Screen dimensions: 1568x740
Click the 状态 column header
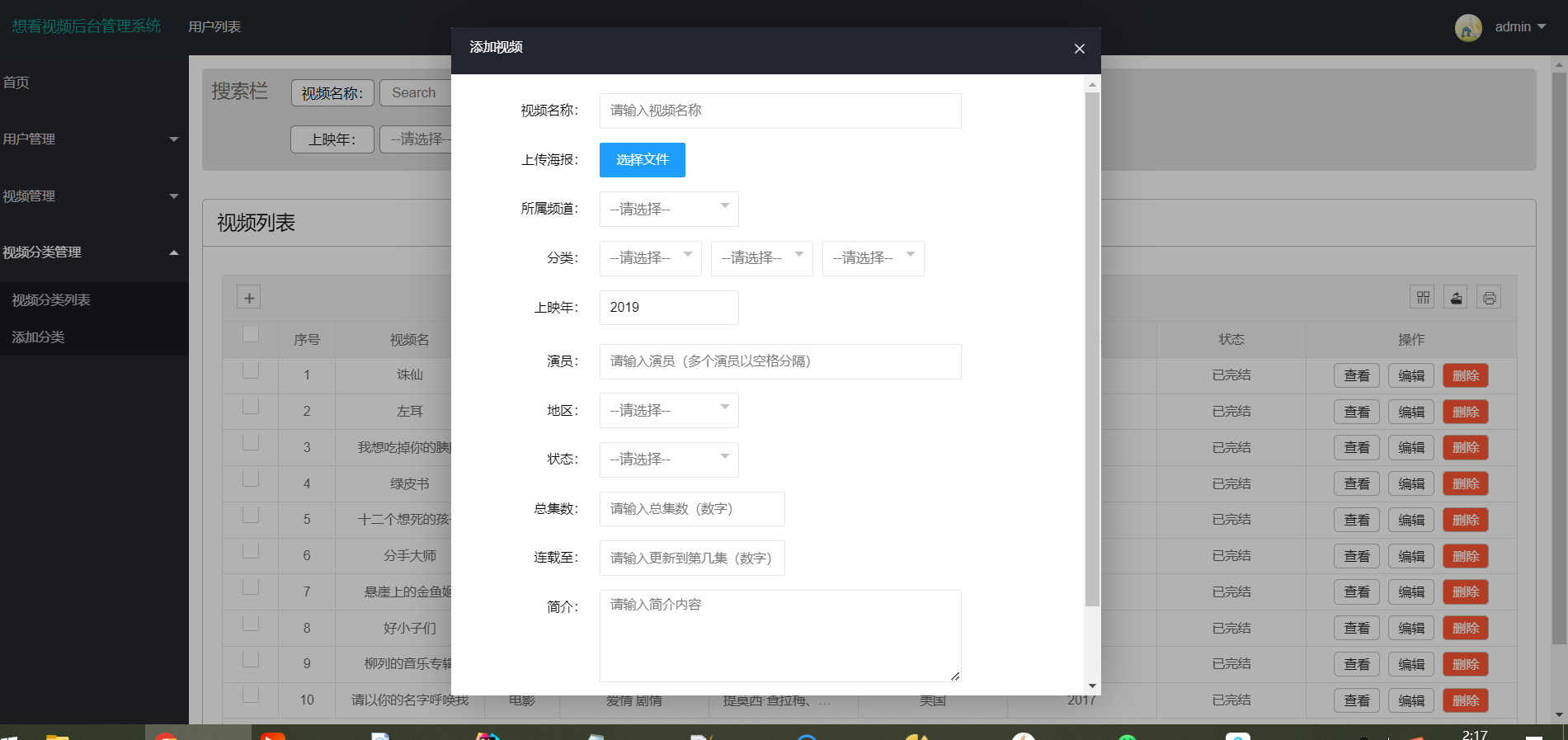pyautogui.click(x=1231, y=339)
